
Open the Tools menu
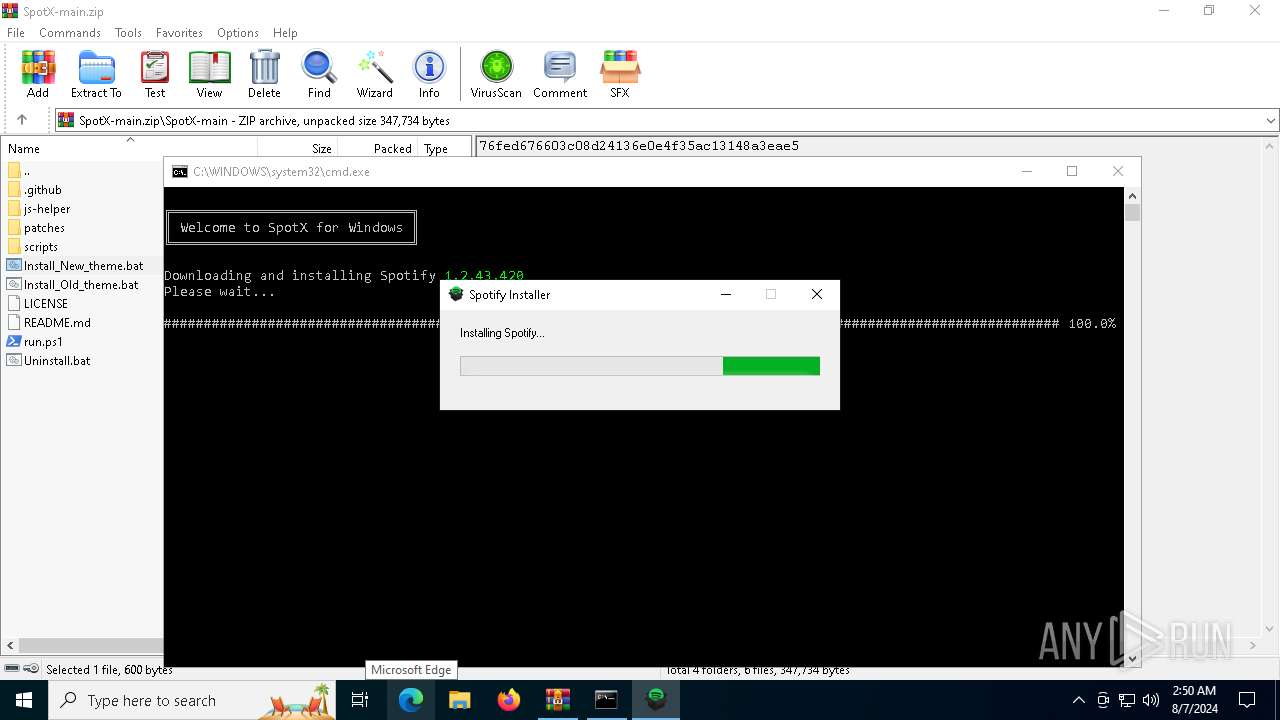coord(128,33)
